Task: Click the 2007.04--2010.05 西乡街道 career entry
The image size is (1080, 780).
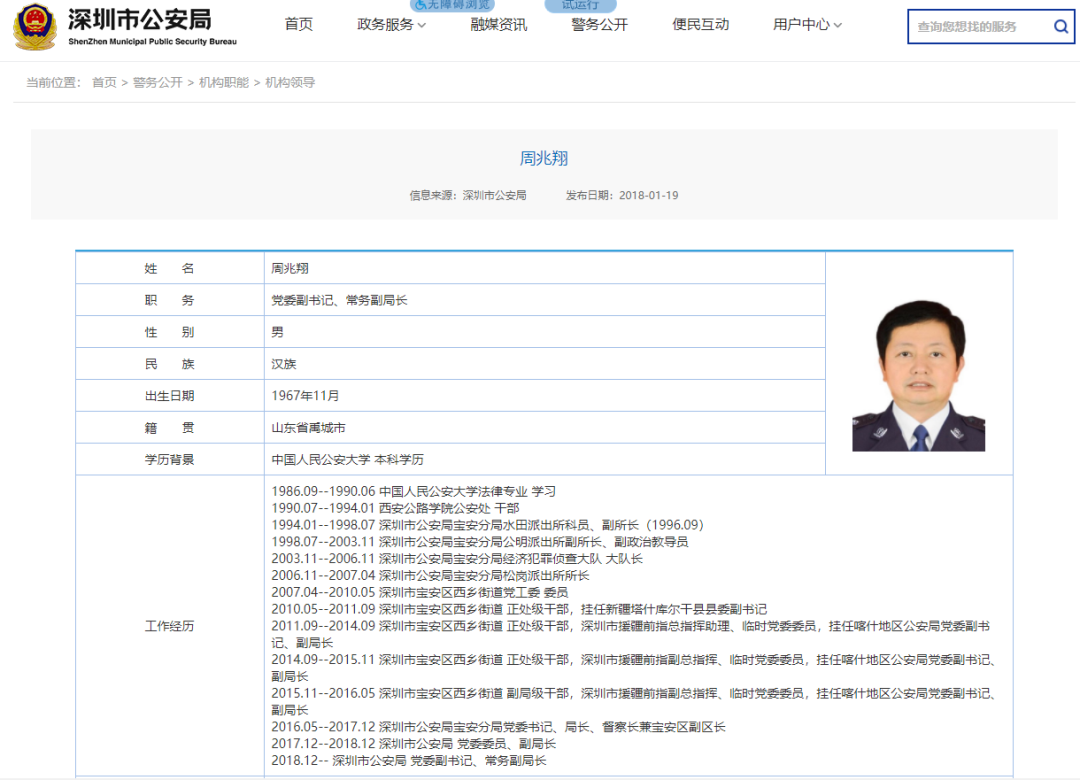Action: (419, 593)
